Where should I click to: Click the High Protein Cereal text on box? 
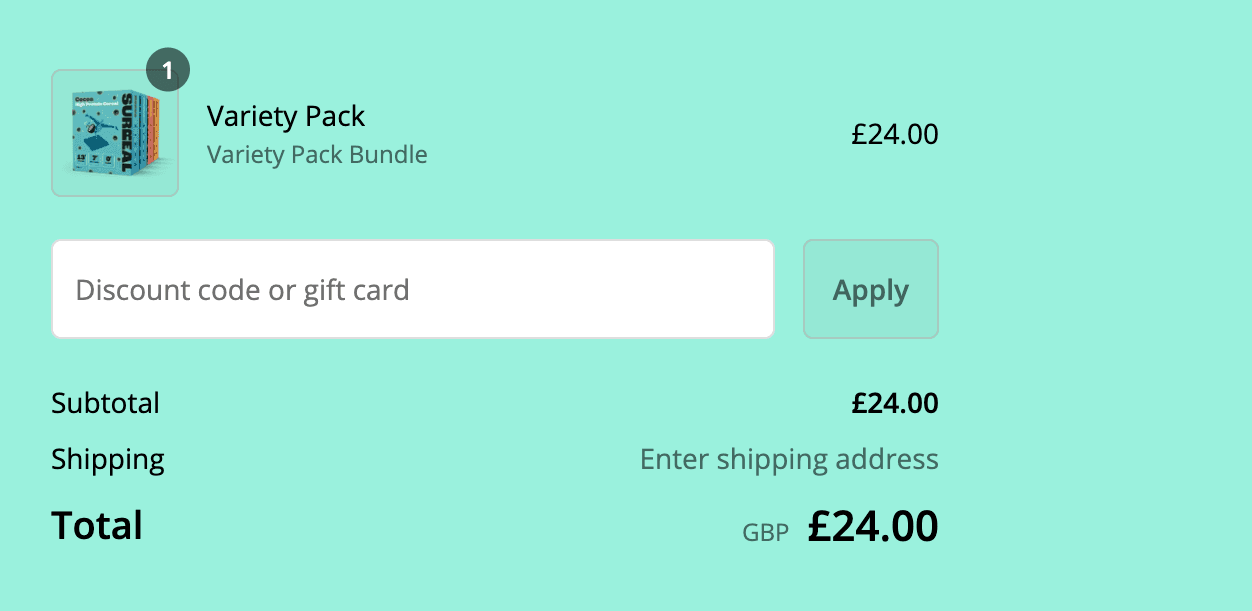pos(97,104)
